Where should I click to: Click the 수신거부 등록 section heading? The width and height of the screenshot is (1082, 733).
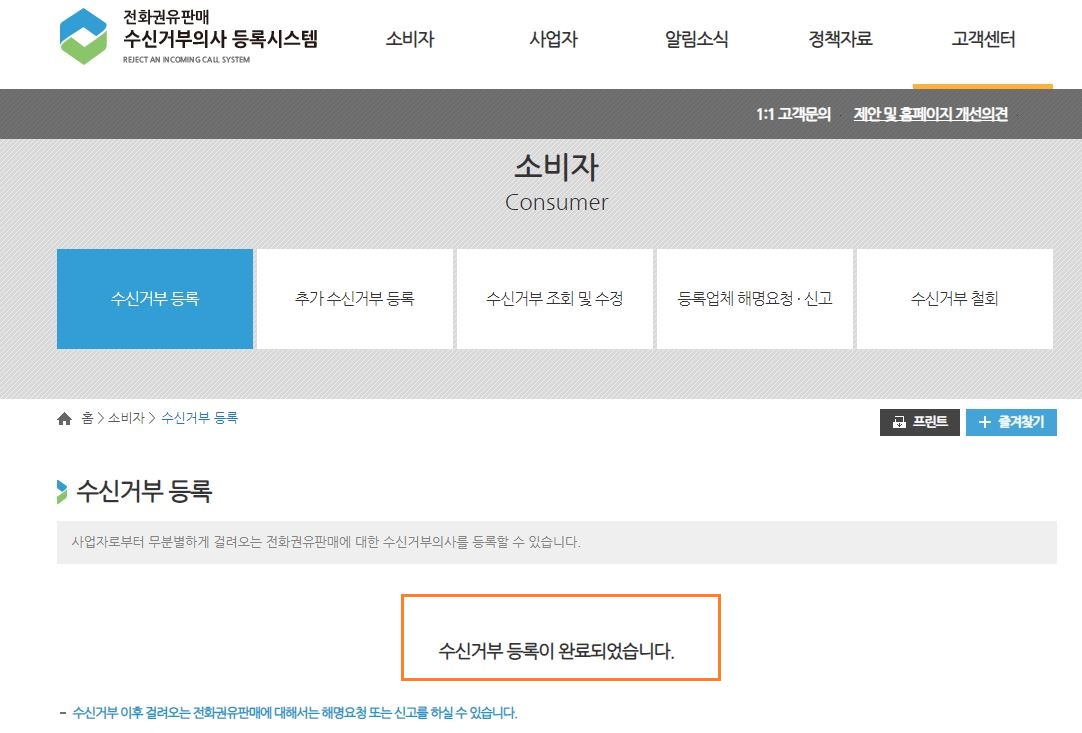[x=144, y=491]
